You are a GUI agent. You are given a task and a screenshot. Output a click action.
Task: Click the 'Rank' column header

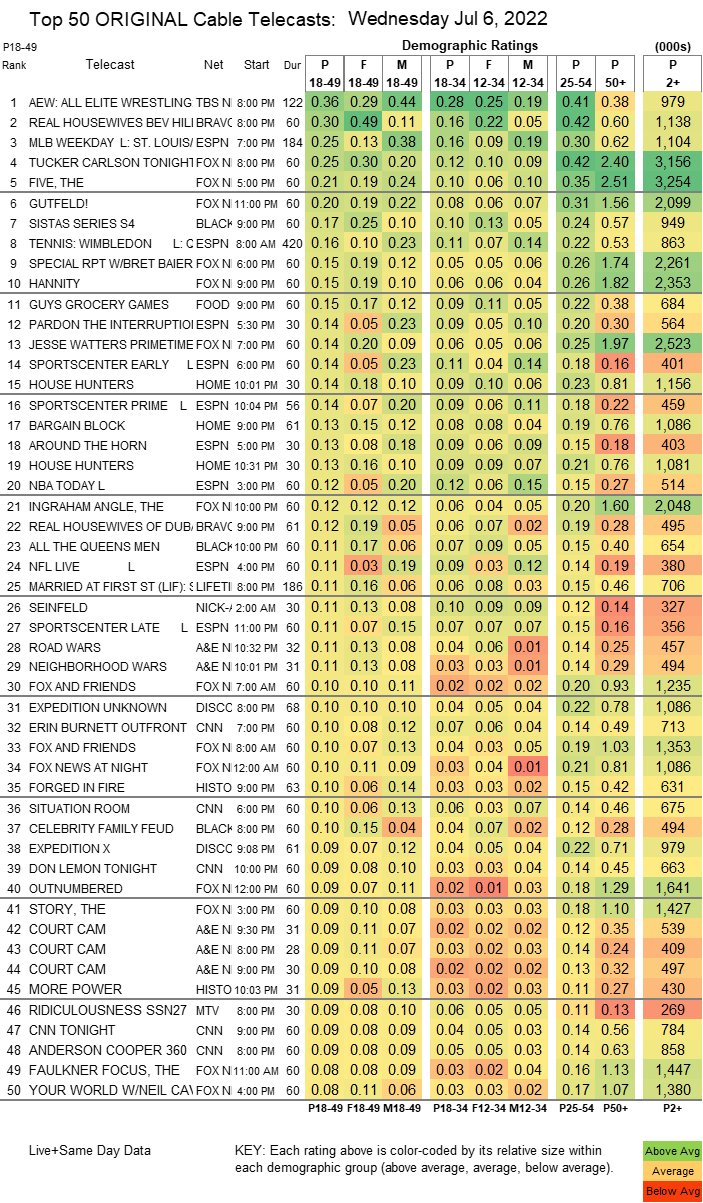coord(15,65)
